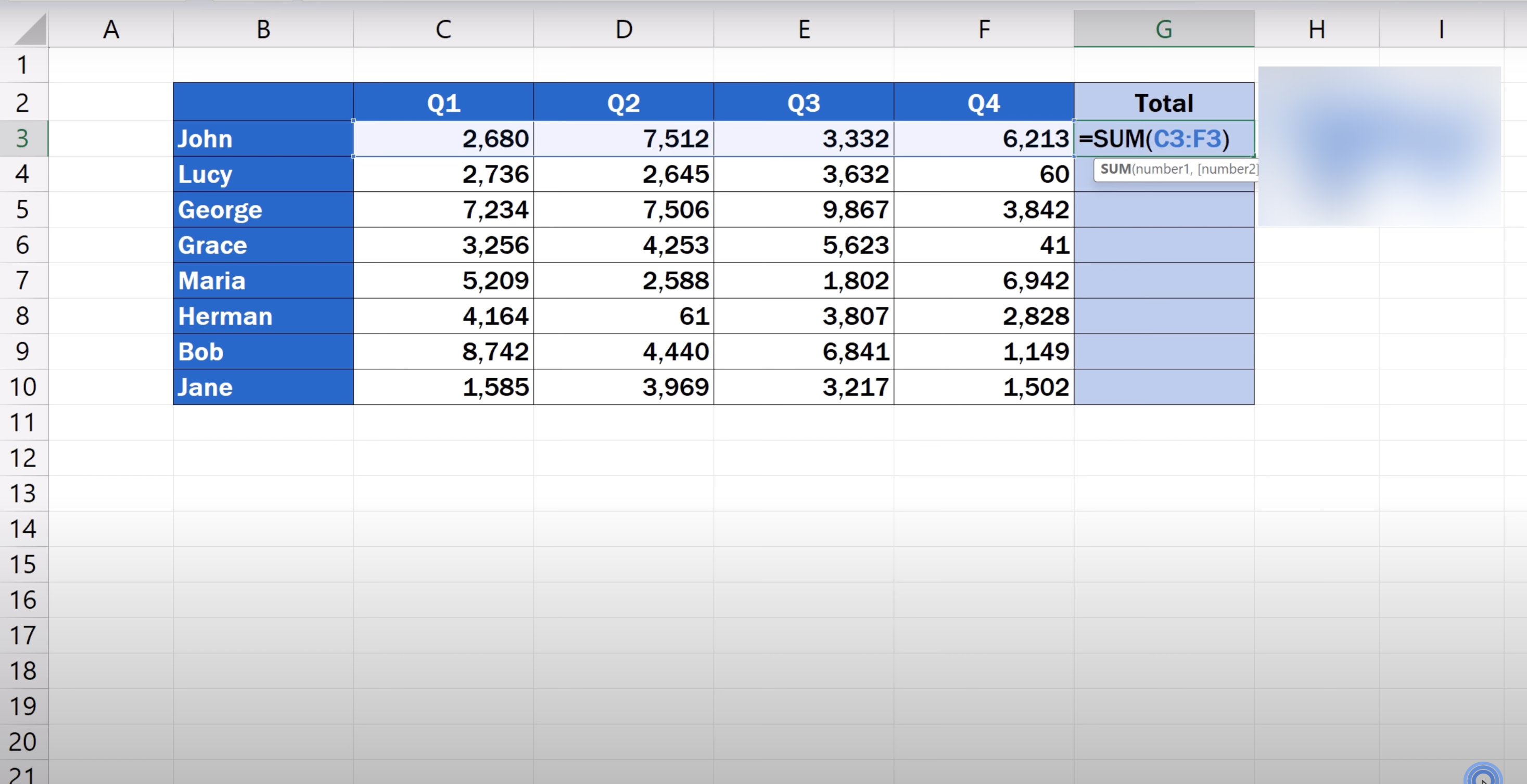Select column C header
The height and width of the screenshot is (784, 1527).
click(443, 29)
